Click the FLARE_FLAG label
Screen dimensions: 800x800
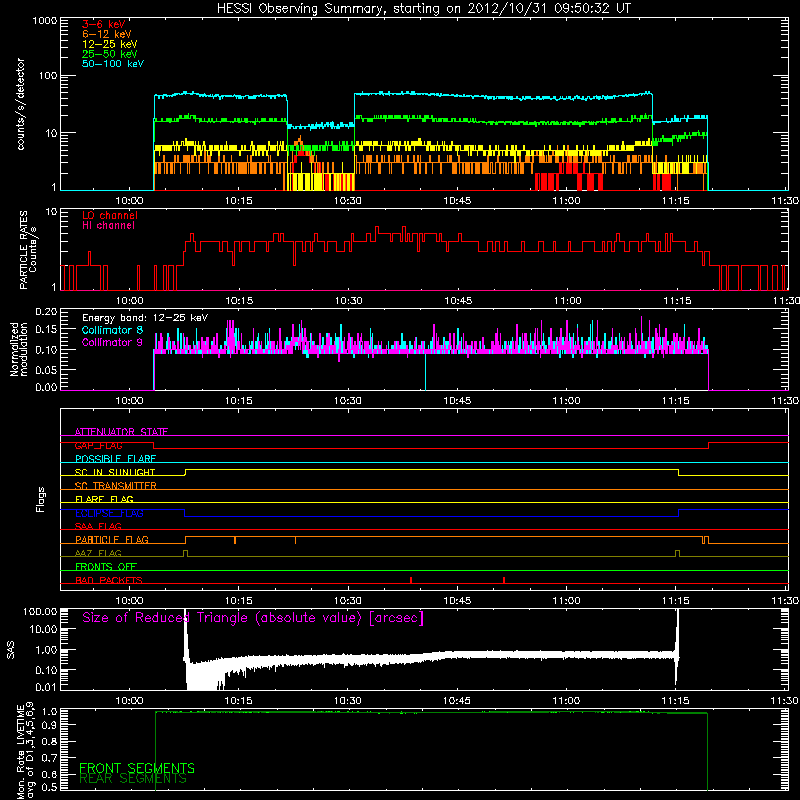(104, 499)
